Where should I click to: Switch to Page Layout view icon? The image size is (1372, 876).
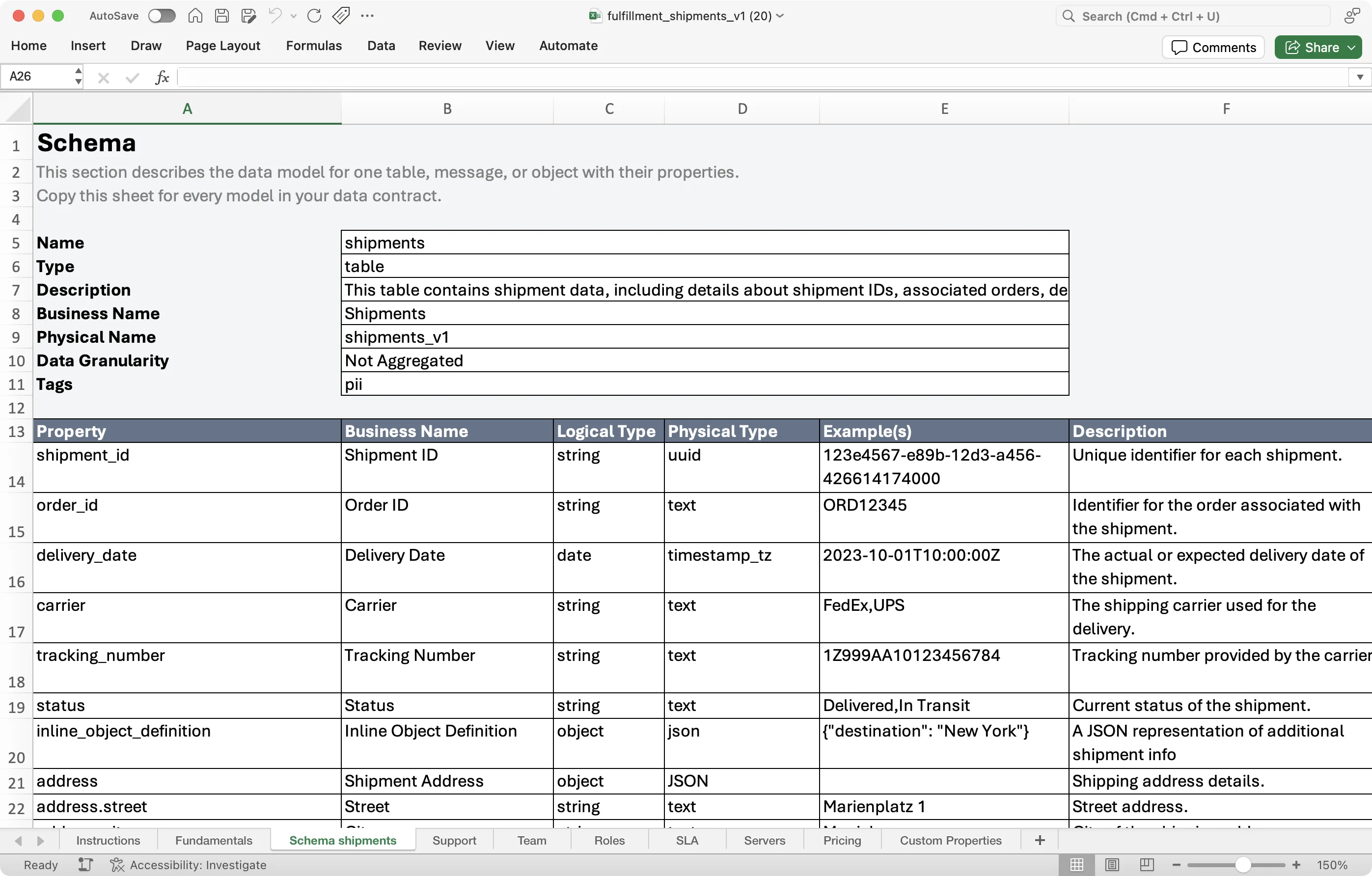[x=1112, y=865]
